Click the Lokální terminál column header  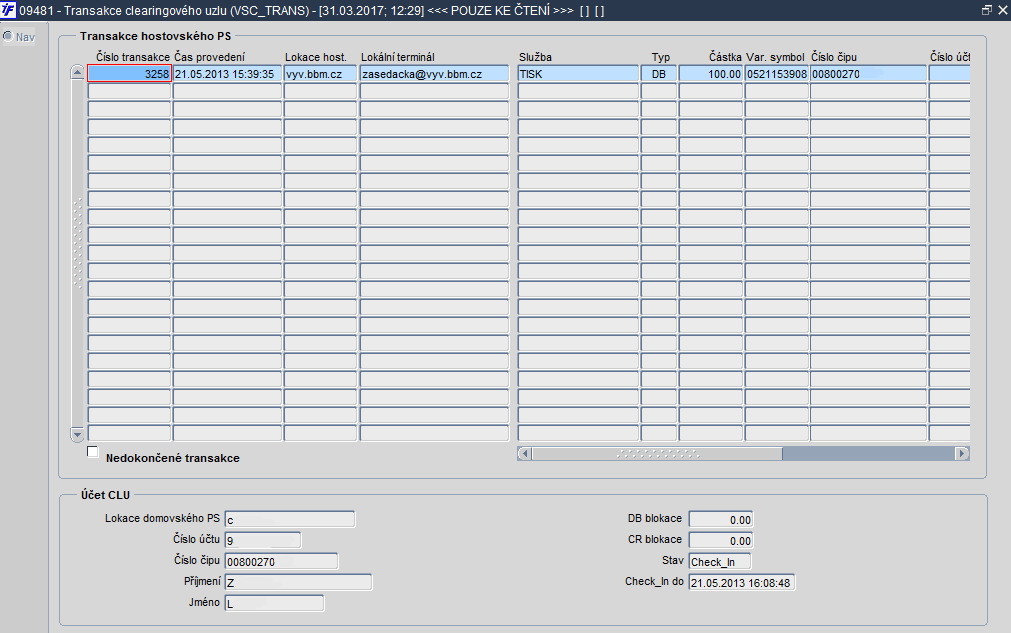point(398,57)
